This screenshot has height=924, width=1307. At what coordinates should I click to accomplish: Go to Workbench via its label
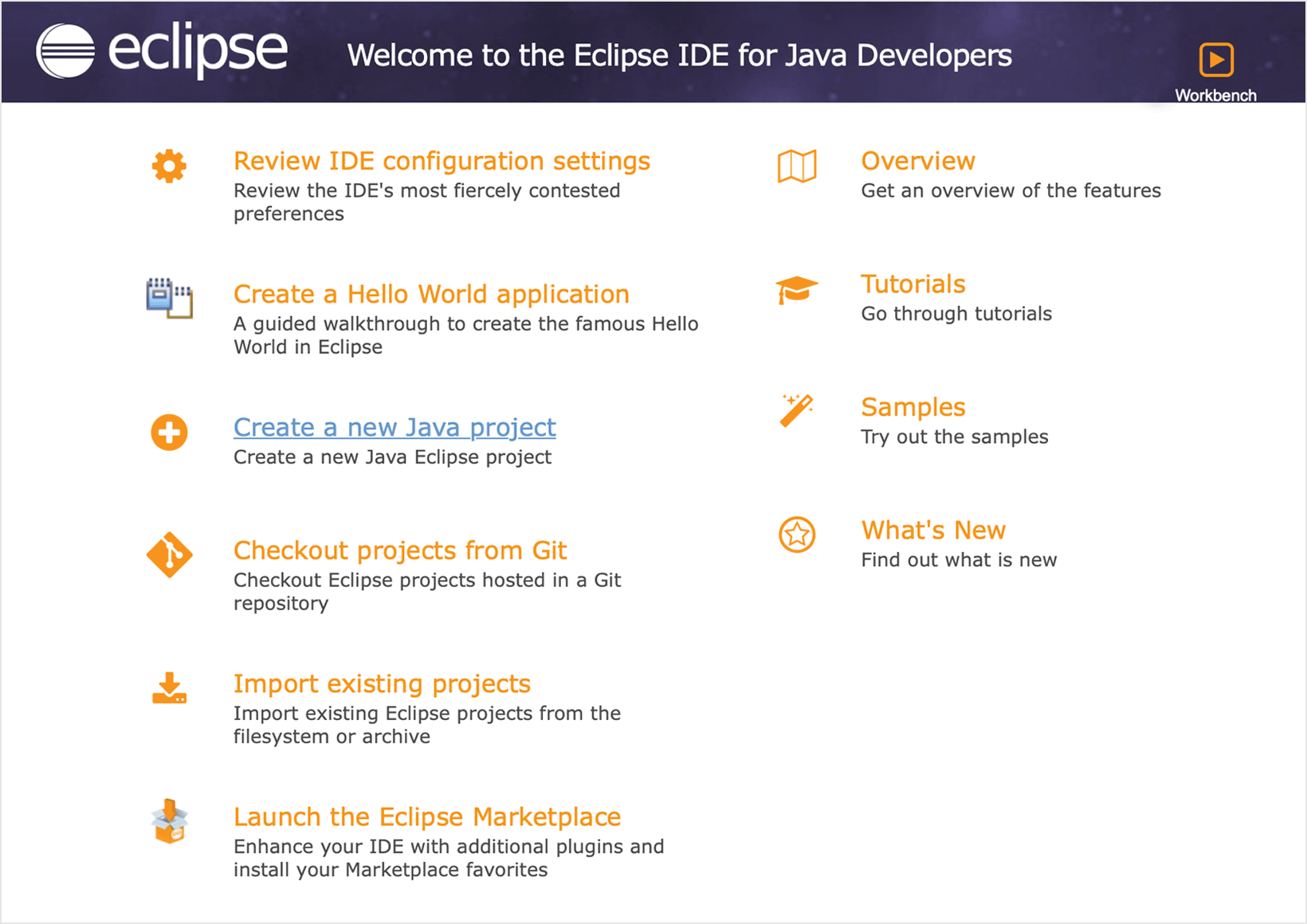(x=1216, y=95)
